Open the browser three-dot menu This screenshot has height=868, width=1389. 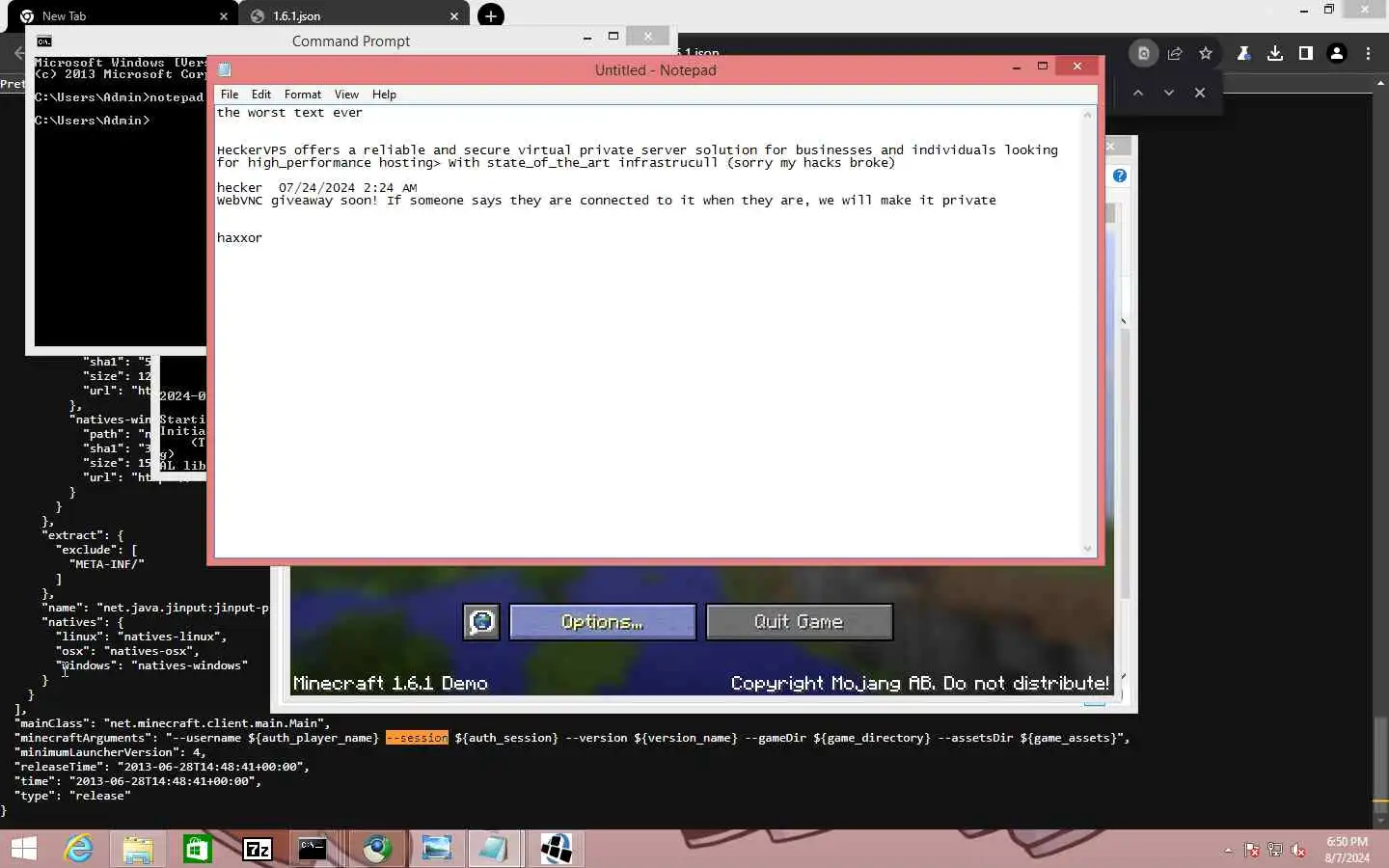(1368, 54)
